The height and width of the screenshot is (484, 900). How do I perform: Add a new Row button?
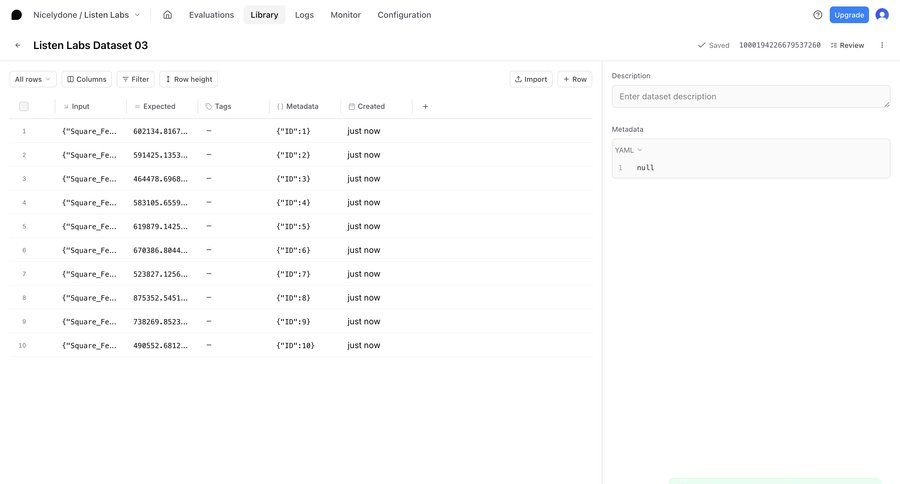click(x=575, y=79)
